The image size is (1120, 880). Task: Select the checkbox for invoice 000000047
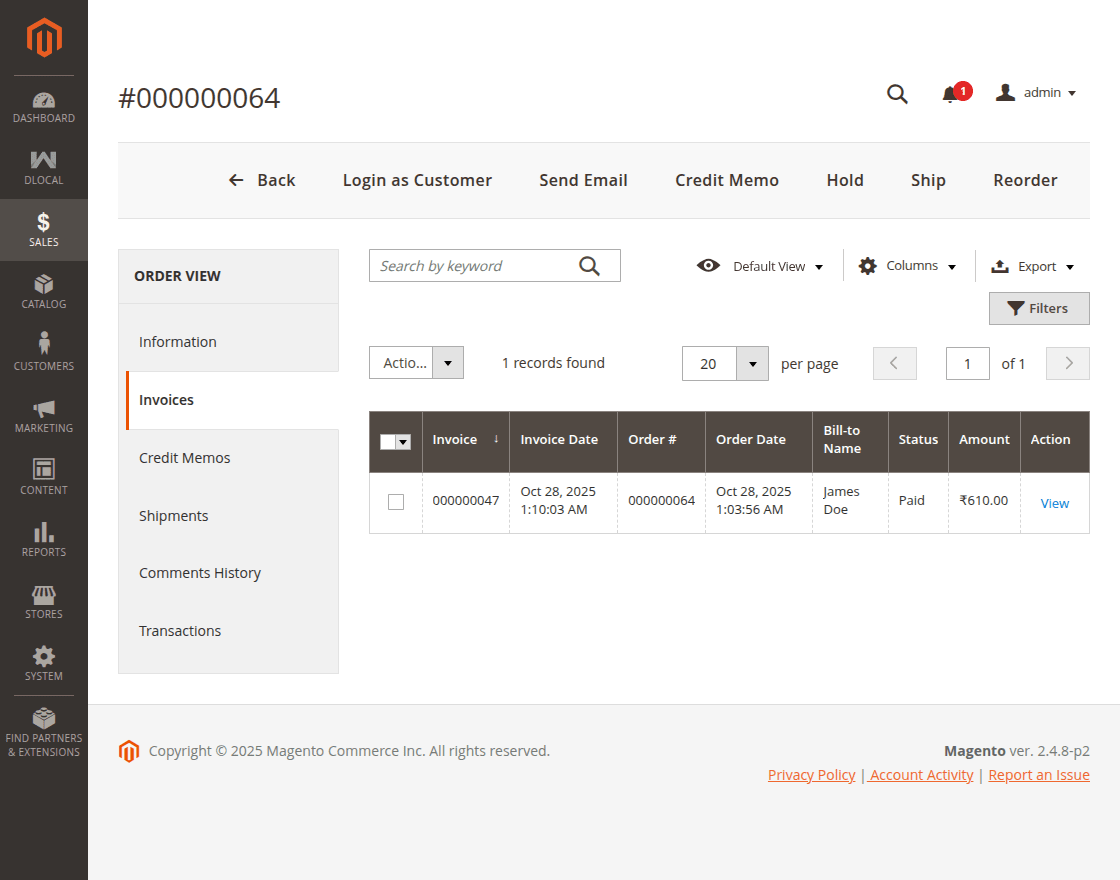tap(395, 502)
